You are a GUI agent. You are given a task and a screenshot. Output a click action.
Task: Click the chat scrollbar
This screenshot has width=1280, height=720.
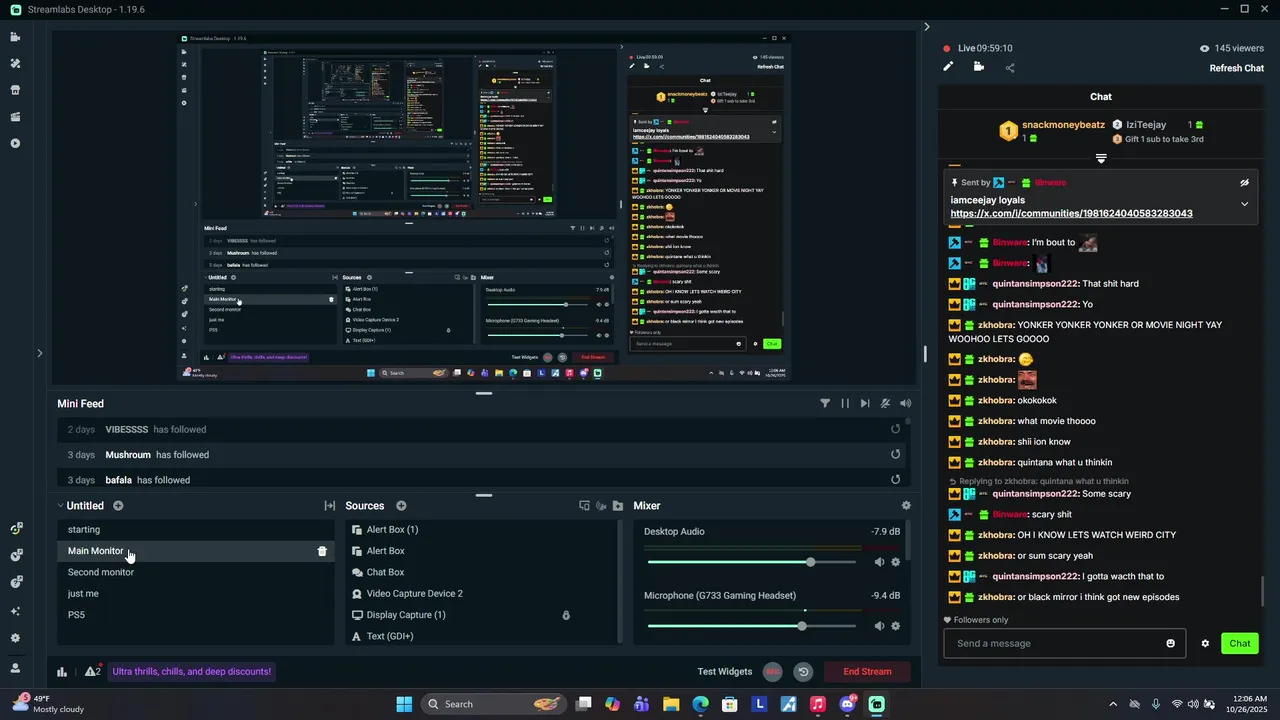[x=1262, y=591]
